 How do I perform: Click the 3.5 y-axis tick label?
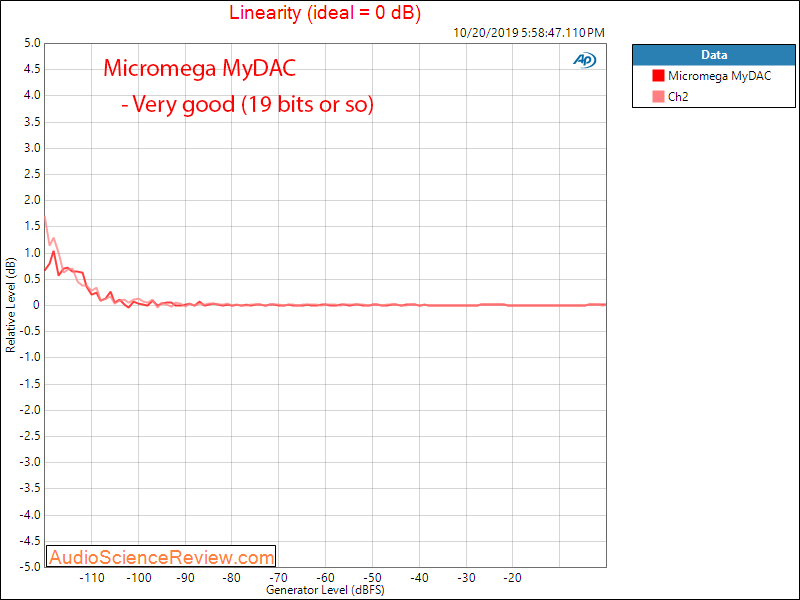[x=32, y=122]
